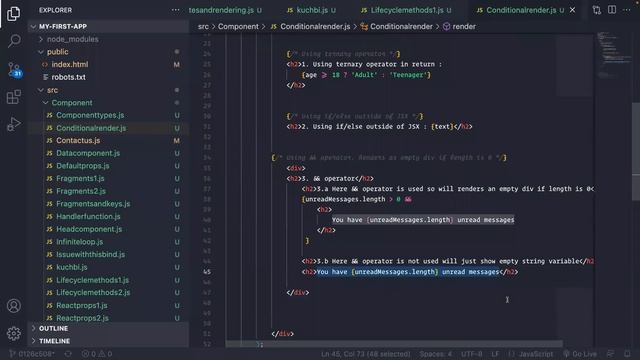Open Headcomponent.js file

coord(109,229)
